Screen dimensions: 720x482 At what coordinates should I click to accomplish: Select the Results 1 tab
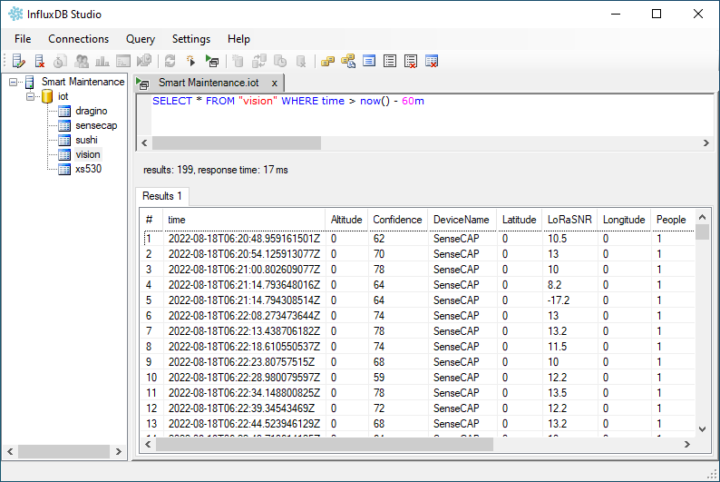(x=162, y=196)
